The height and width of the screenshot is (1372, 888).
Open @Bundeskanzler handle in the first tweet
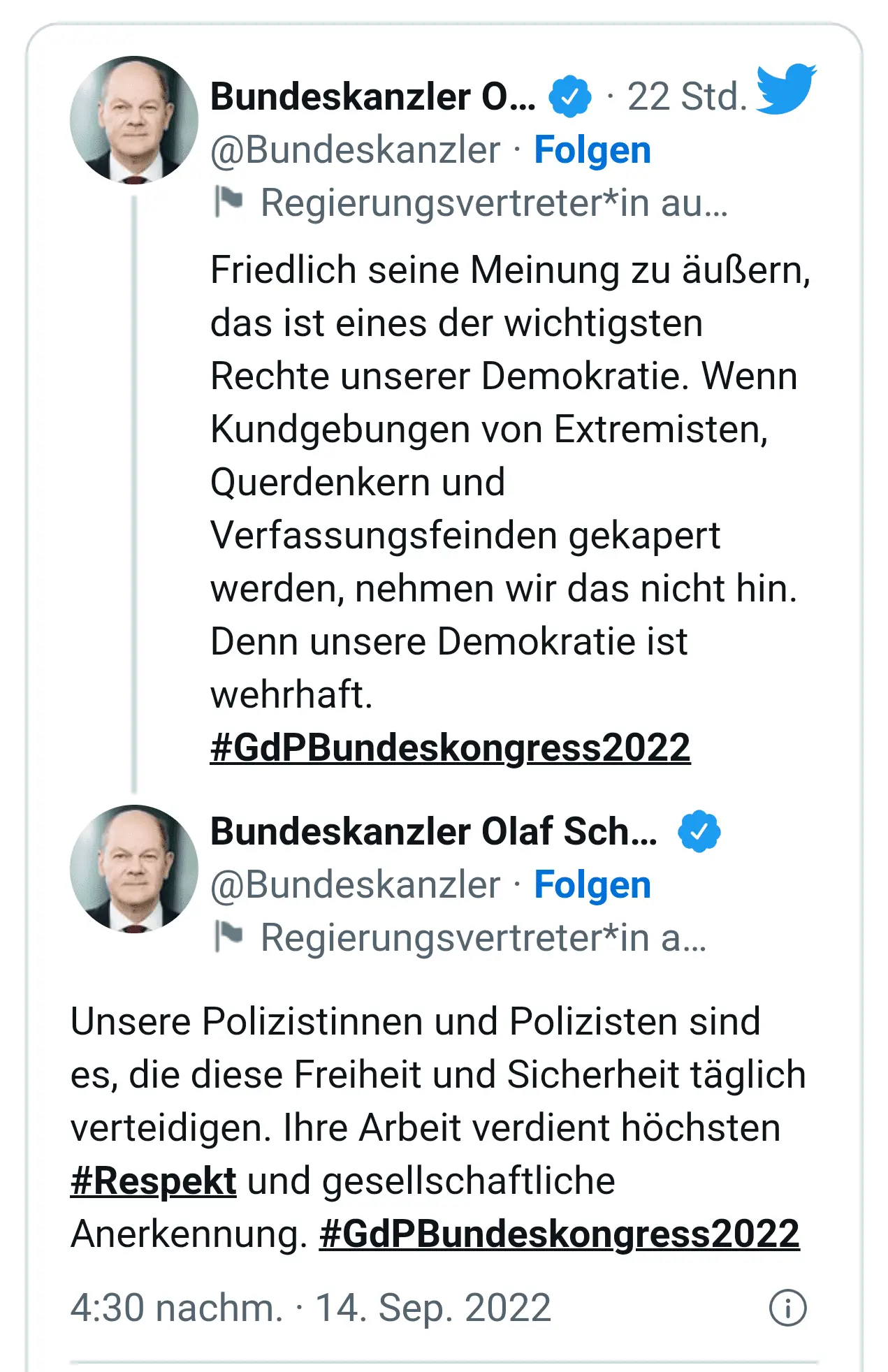[356, 150]
